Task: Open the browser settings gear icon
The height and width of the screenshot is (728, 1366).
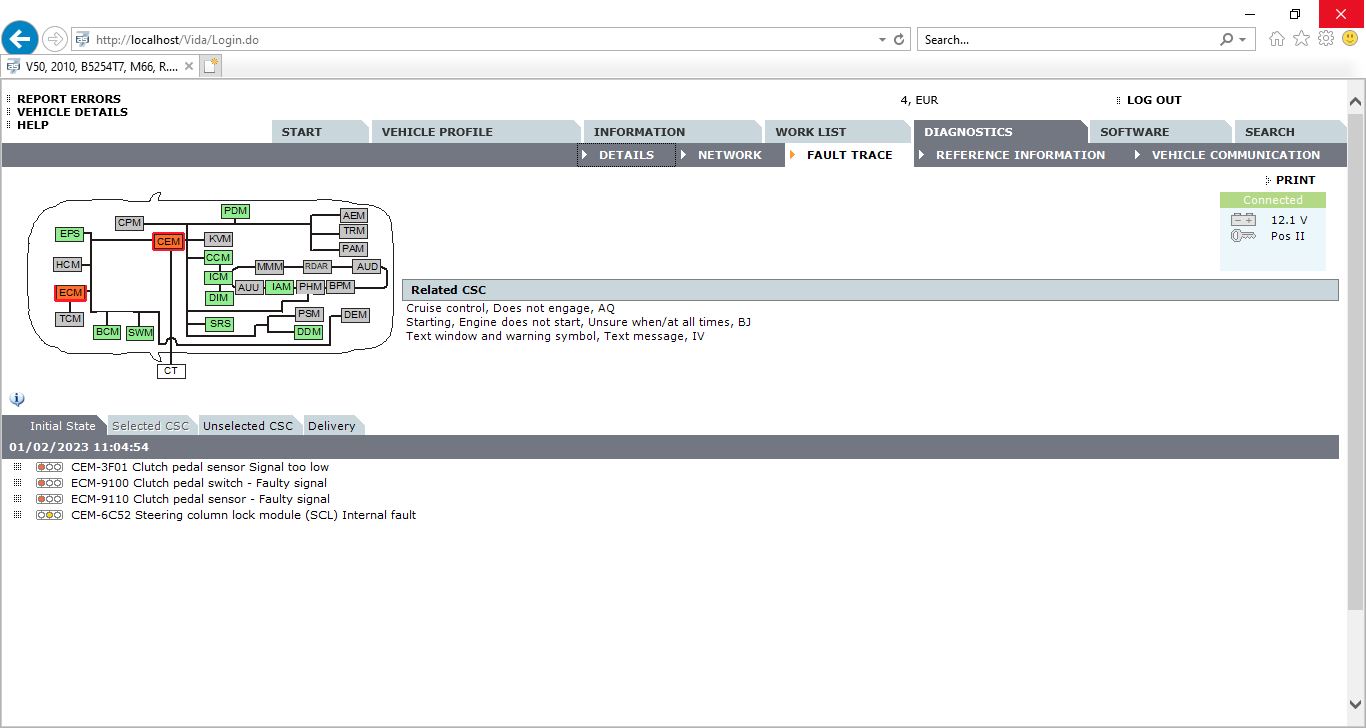Action: coord(1326,39)
